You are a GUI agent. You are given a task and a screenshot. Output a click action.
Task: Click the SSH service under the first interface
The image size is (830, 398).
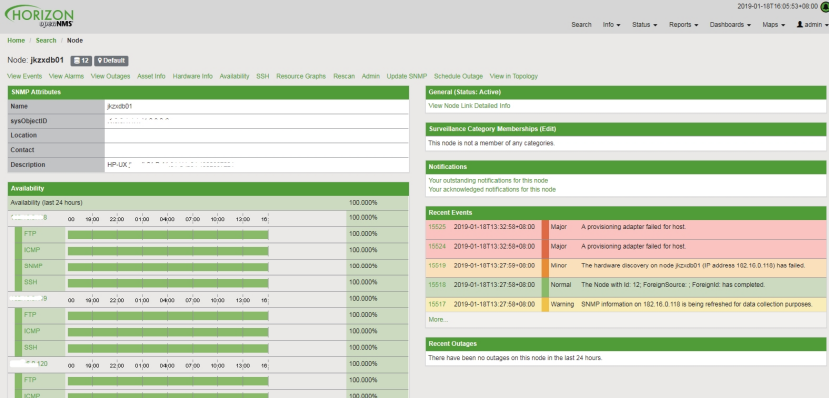(x=31, y=283)
